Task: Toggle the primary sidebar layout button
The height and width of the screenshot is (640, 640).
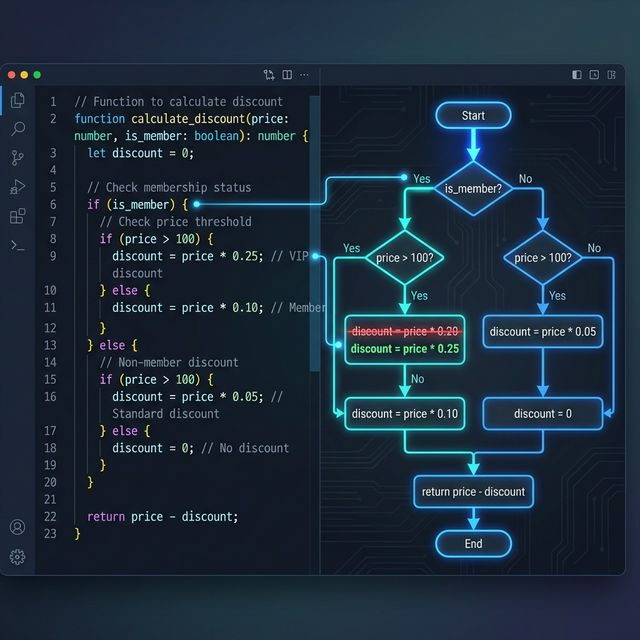Action: coord(577,75)
